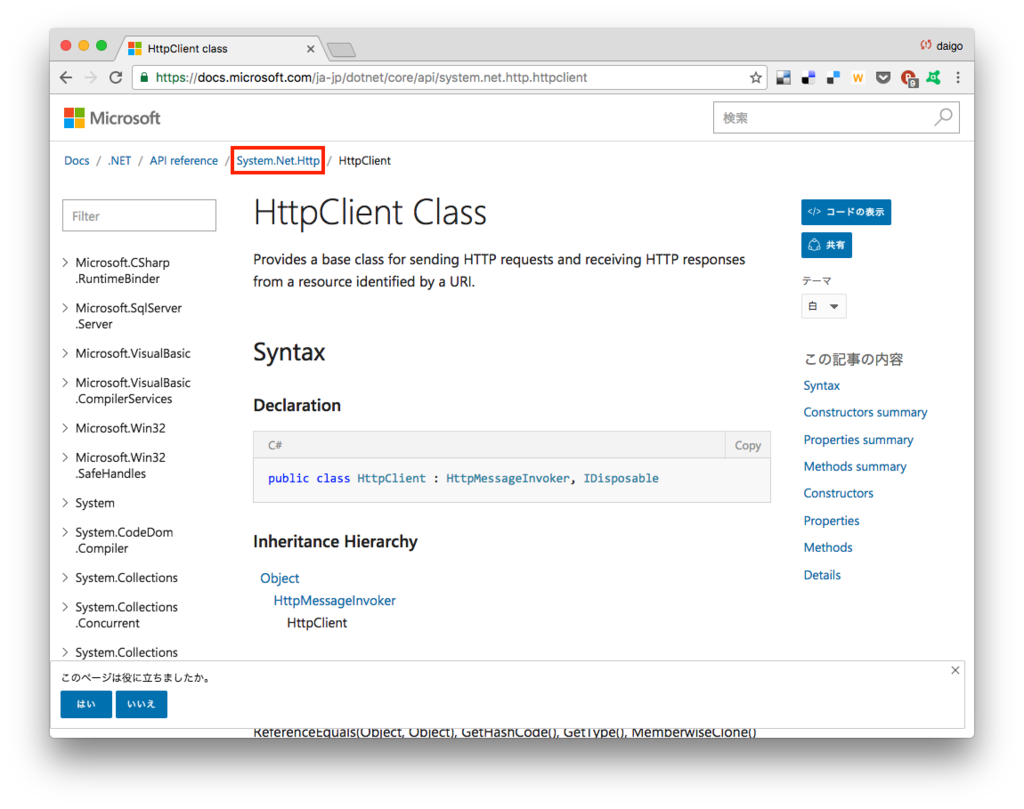Viewport: 1024px width, 809px height.
Task: Open a new browser tab
Action: 341,50
